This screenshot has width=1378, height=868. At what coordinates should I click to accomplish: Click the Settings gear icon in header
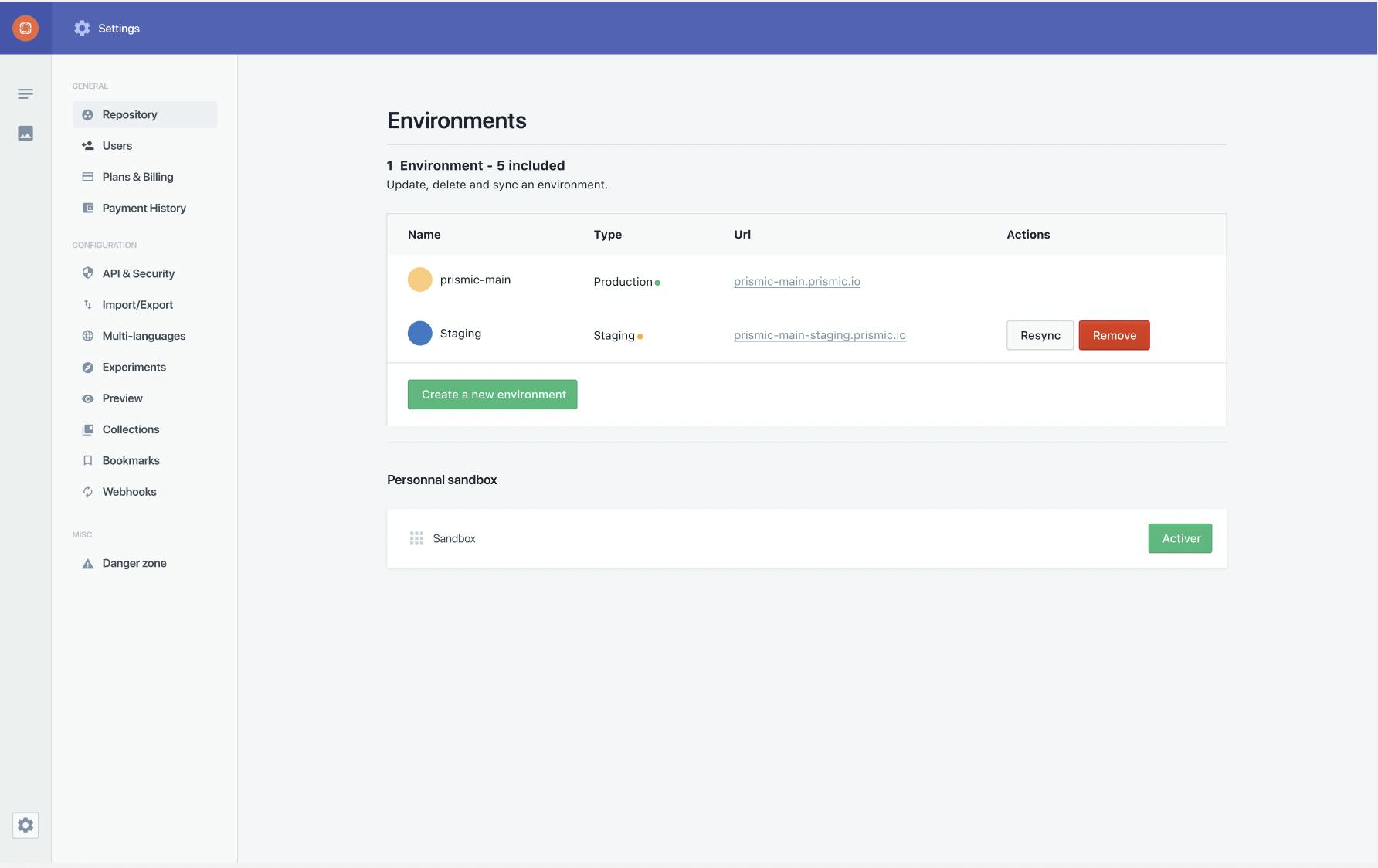82,29
